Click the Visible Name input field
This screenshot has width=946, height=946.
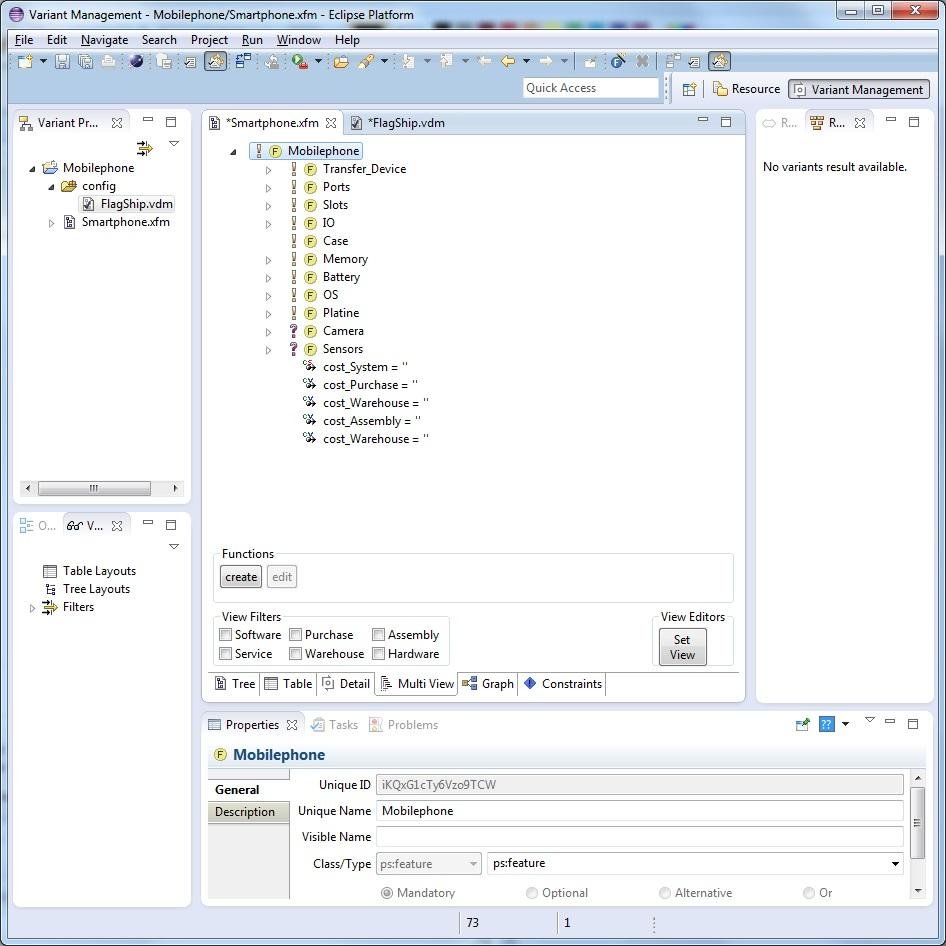point(640,837)
